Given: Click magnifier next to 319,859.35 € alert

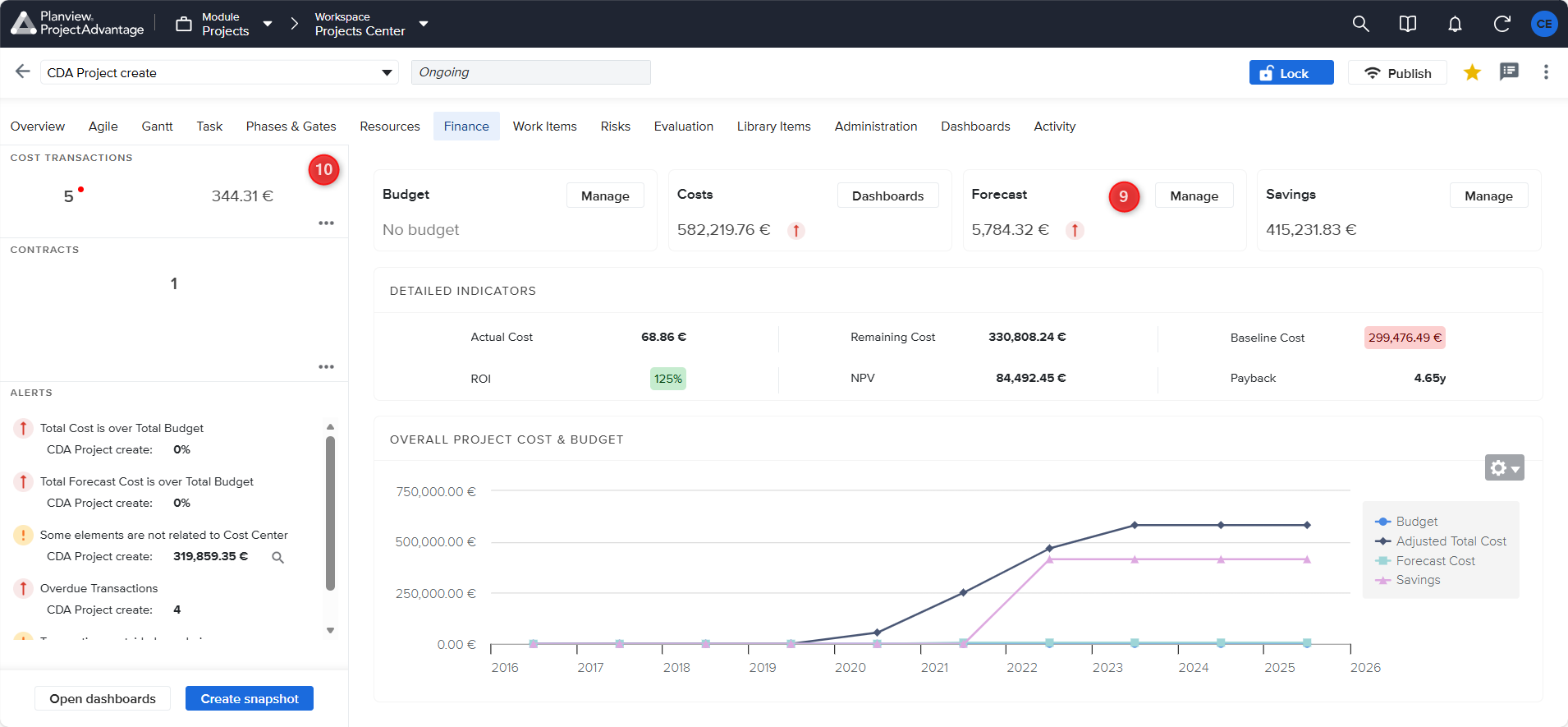Looking at the screenshot, I should 277,558.
